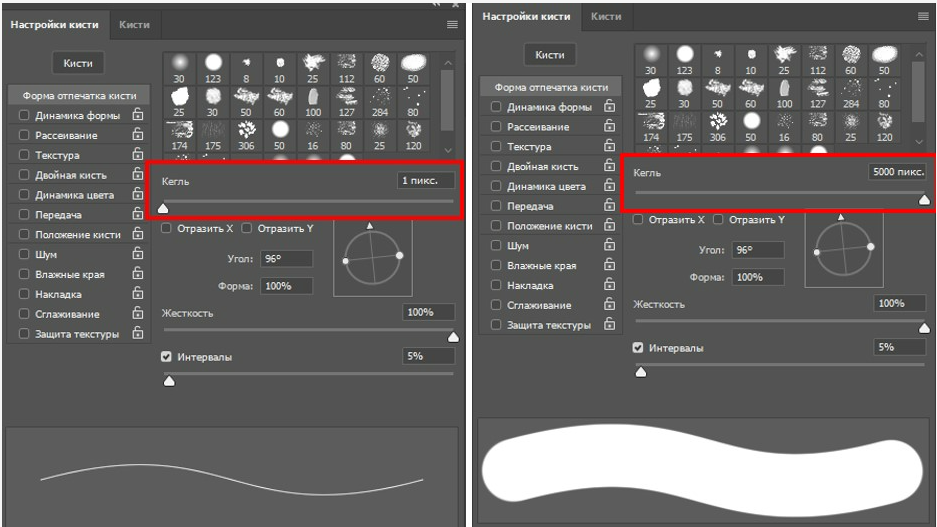Image resolution: width=937 pixels, height=527 pixels.
Task: Switch to Кисти tab in left panel
Action: click(134, 24)
